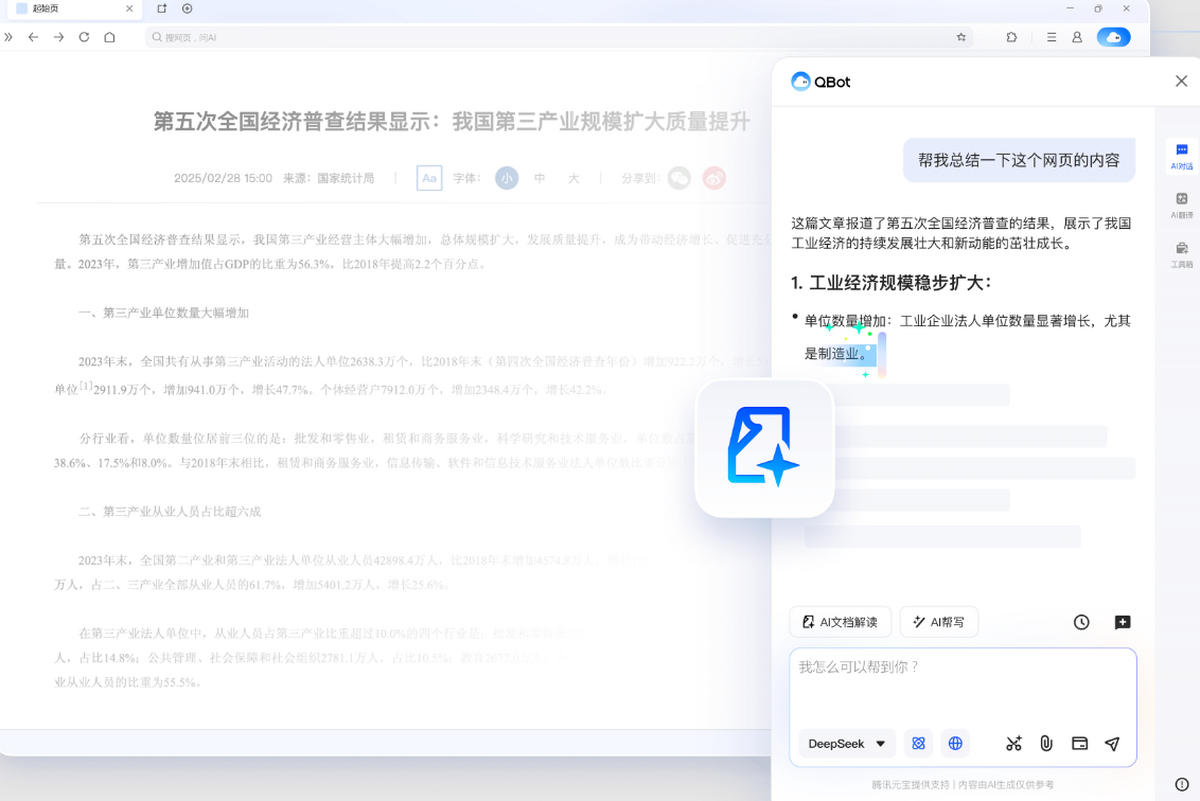This screenshot has width=1200, height=801.
Task: Select the 小 small font size option
Action: click(507, 178)
